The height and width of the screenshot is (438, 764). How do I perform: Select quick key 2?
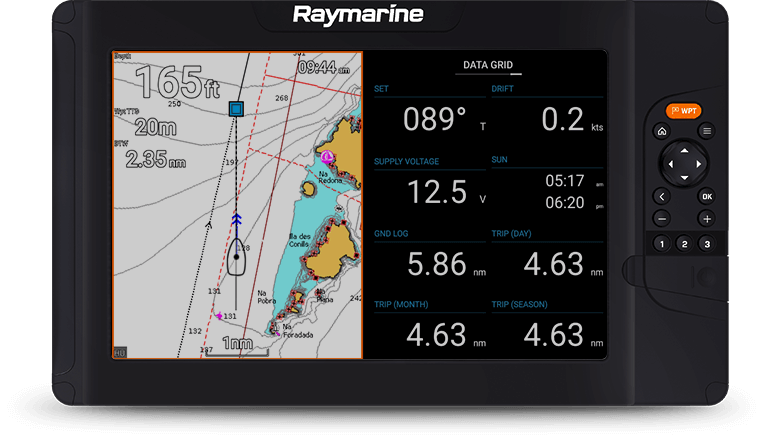[x=684, y=244]
